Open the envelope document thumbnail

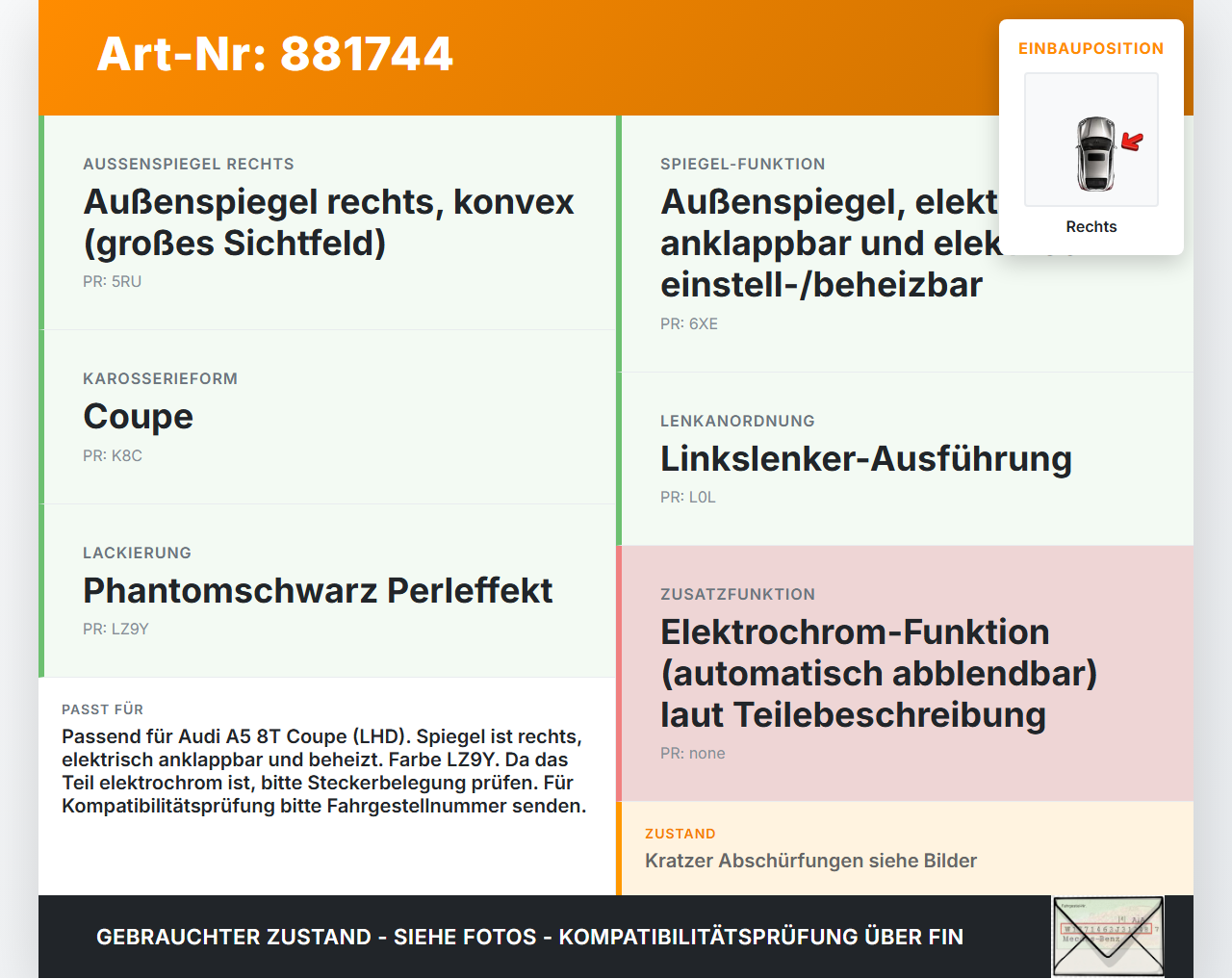click(x=1109, y=937)
